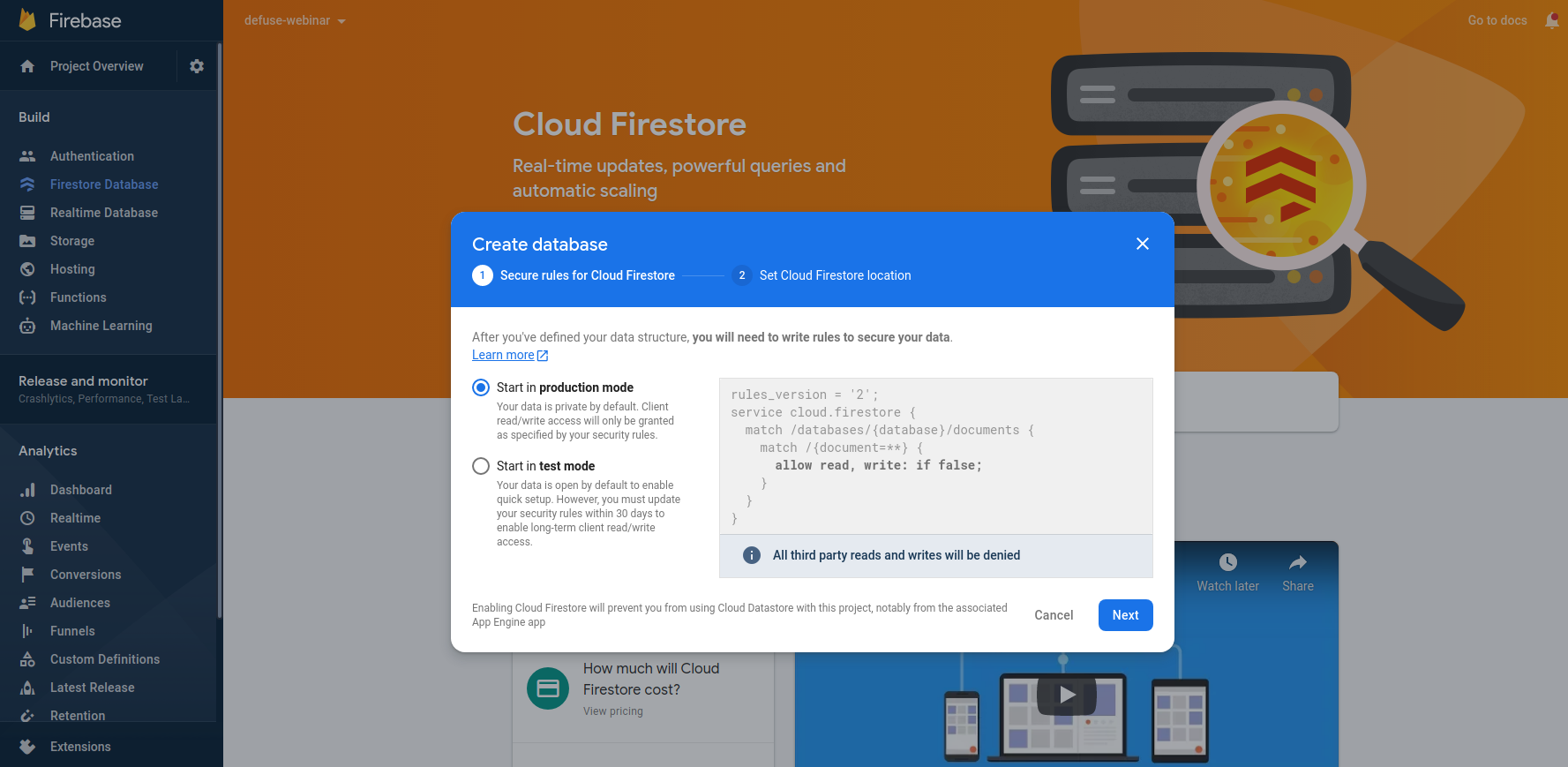Viewport: 1568px width, 767px height.
Task: Open Extensions in the sidebar
Action: click(x=80, y=747)
